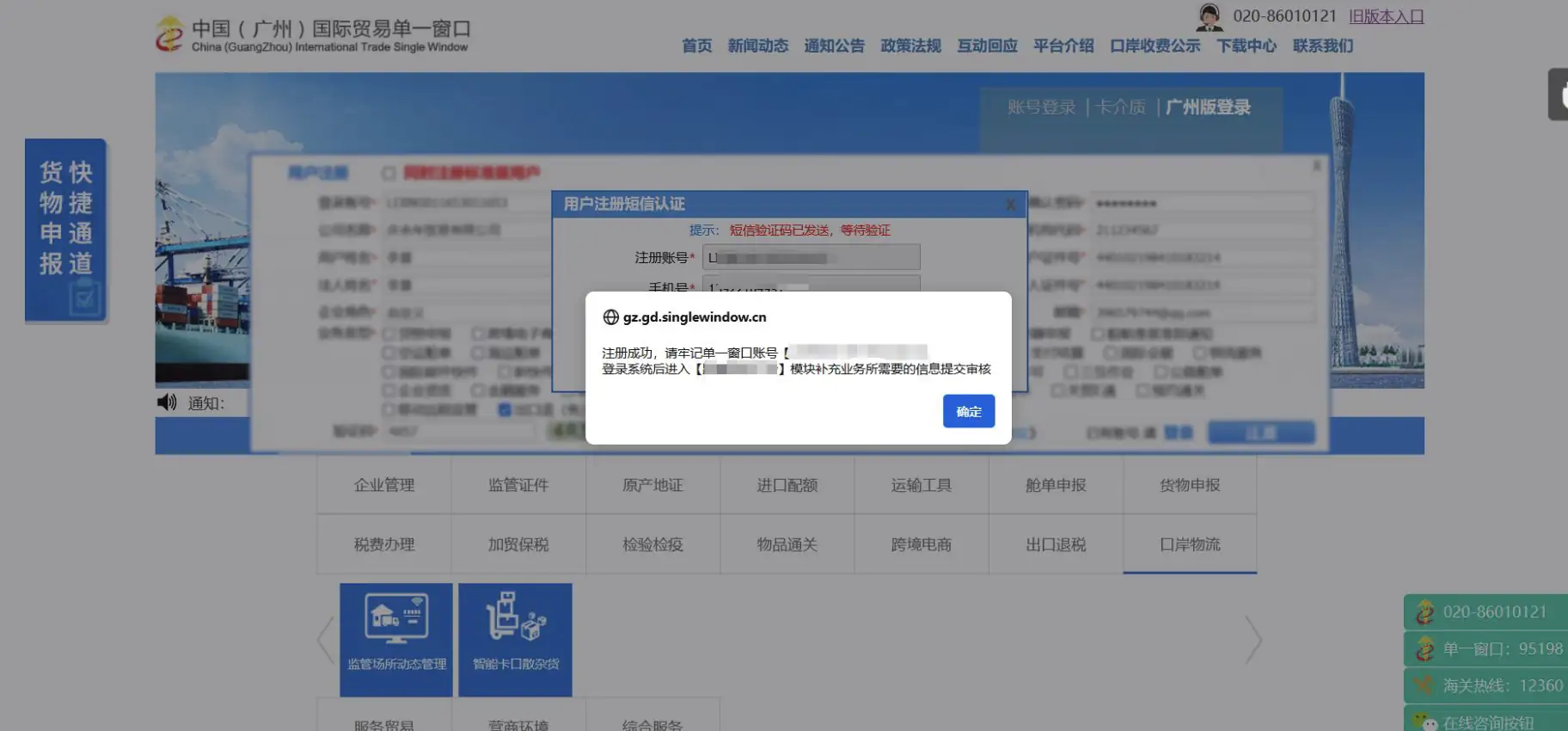Switch to the 广州版登录 tab
Image resolution: width=1568 pixels, height=731 pixels.
point(1208,107)
